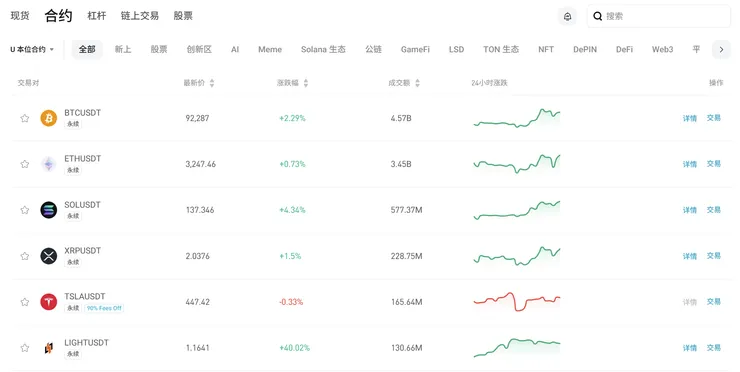
Task: Click 交易 for LIGHTUSDT
Action: click(x=714, y=348)
